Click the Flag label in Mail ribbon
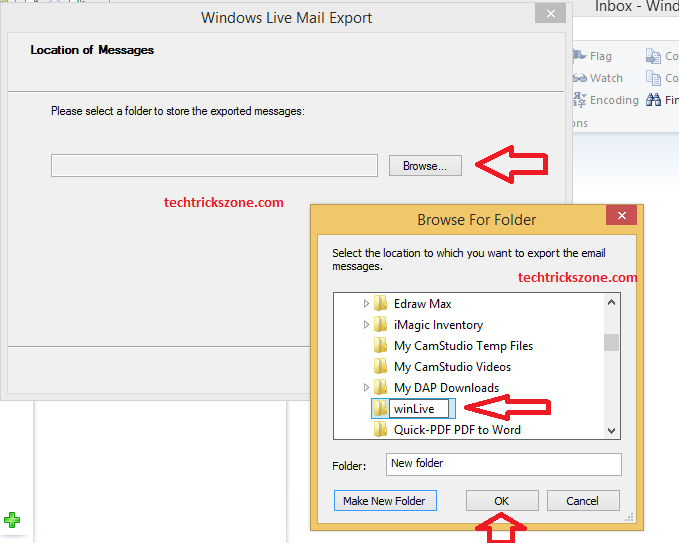 coord(601,56)
